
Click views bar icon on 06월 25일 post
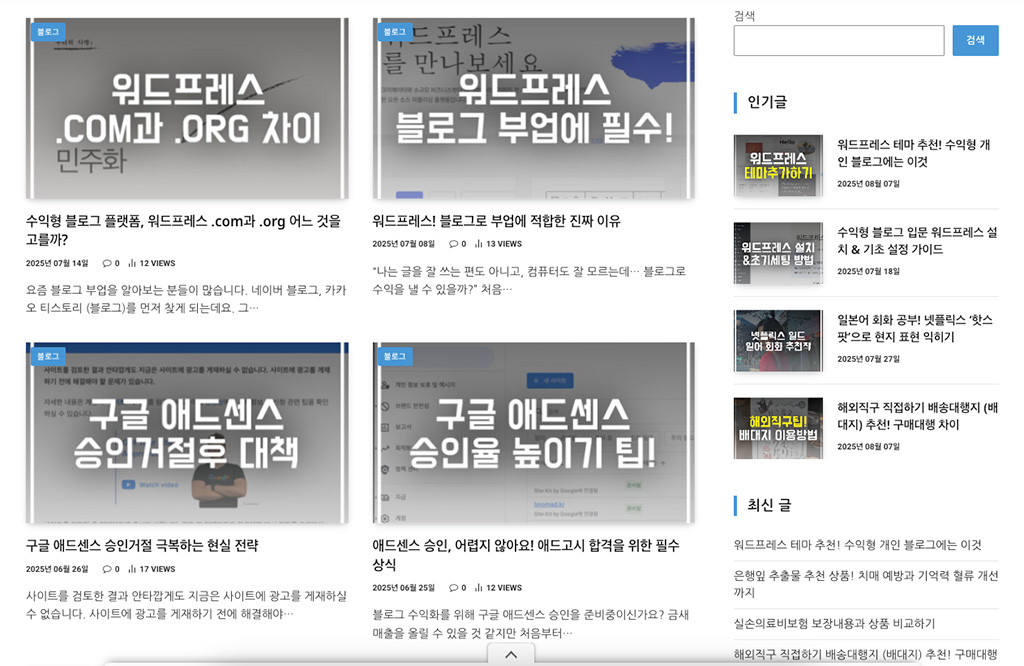point(479,588)
